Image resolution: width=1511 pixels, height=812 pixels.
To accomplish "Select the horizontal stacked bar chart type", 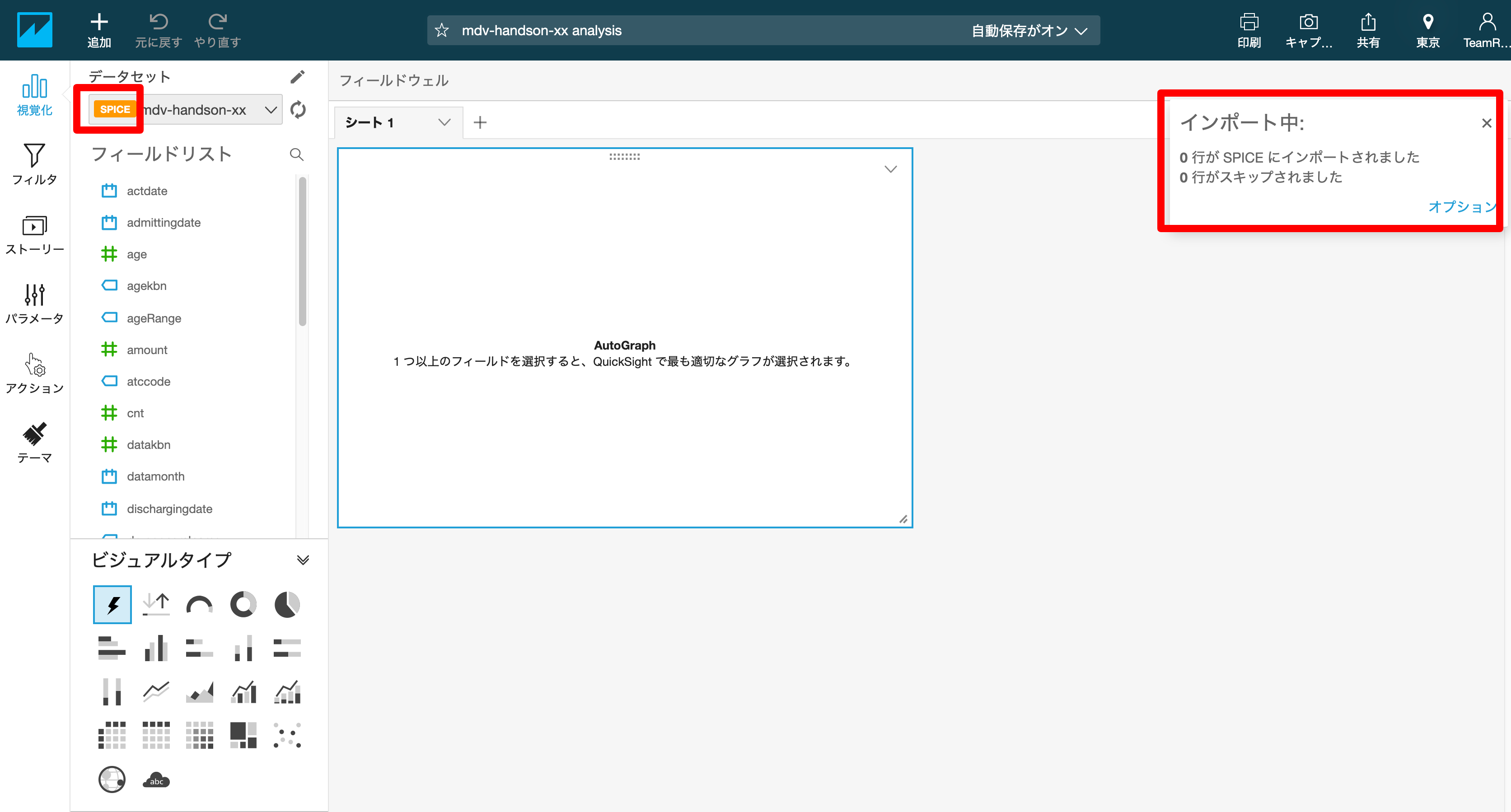I will [x=199, y=649].
